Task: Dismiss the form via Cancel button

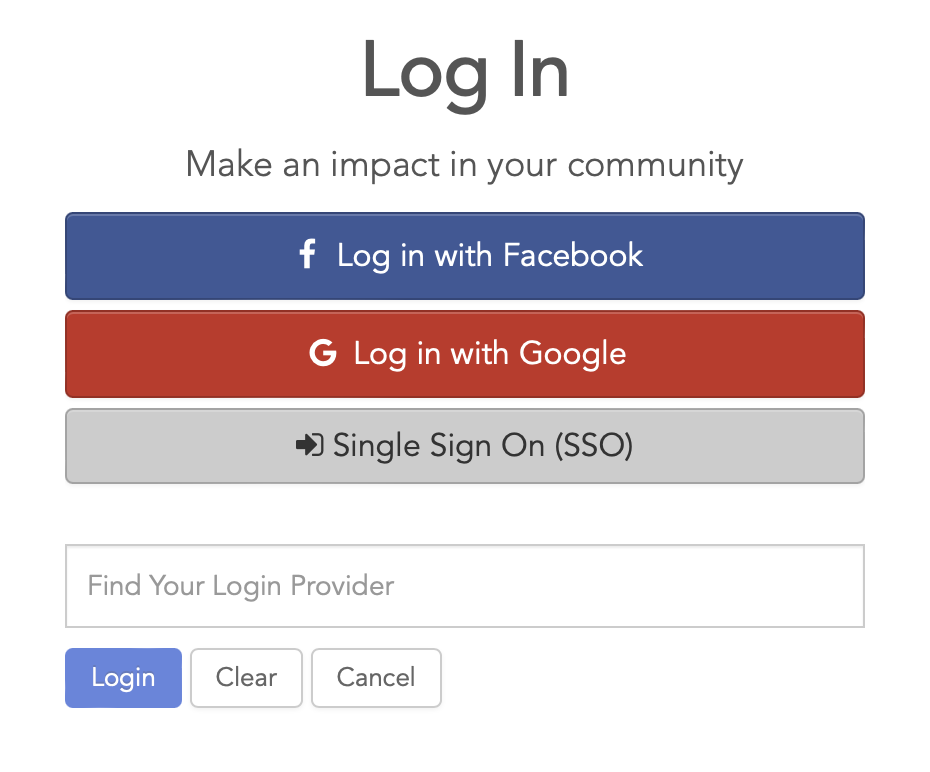Action: pos(376,678)
